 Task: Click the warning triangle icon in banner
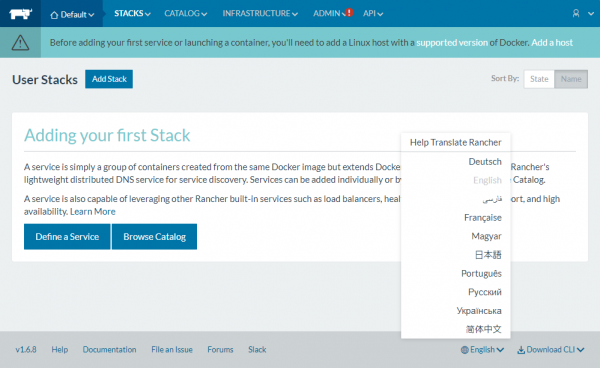coord(20,42)
